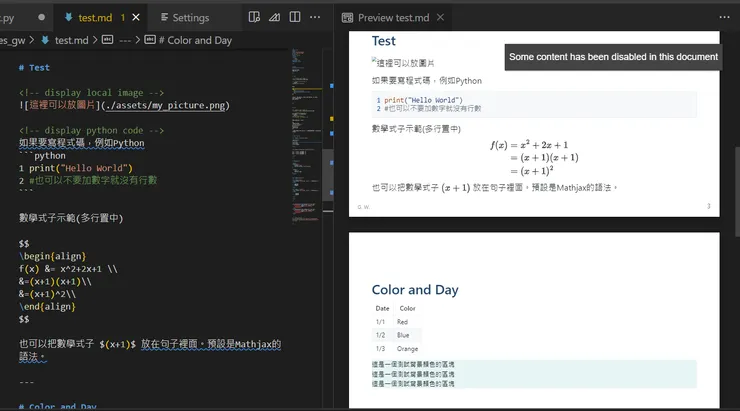This screenshot has height=411, width=740.
Task: Click the Color and Day slide title
Action: click(415, 290)
